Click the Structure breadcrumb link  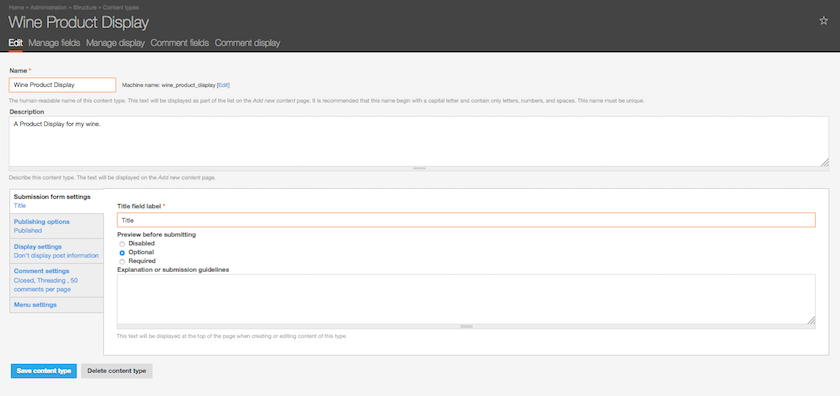click(x=85, y=8)
